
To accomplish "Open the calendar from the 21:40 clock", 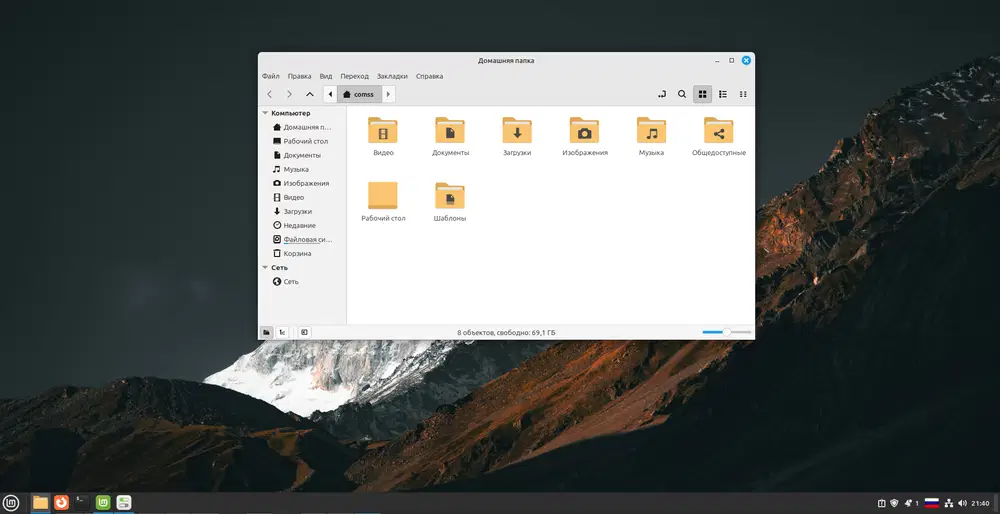I will point(981,503).
